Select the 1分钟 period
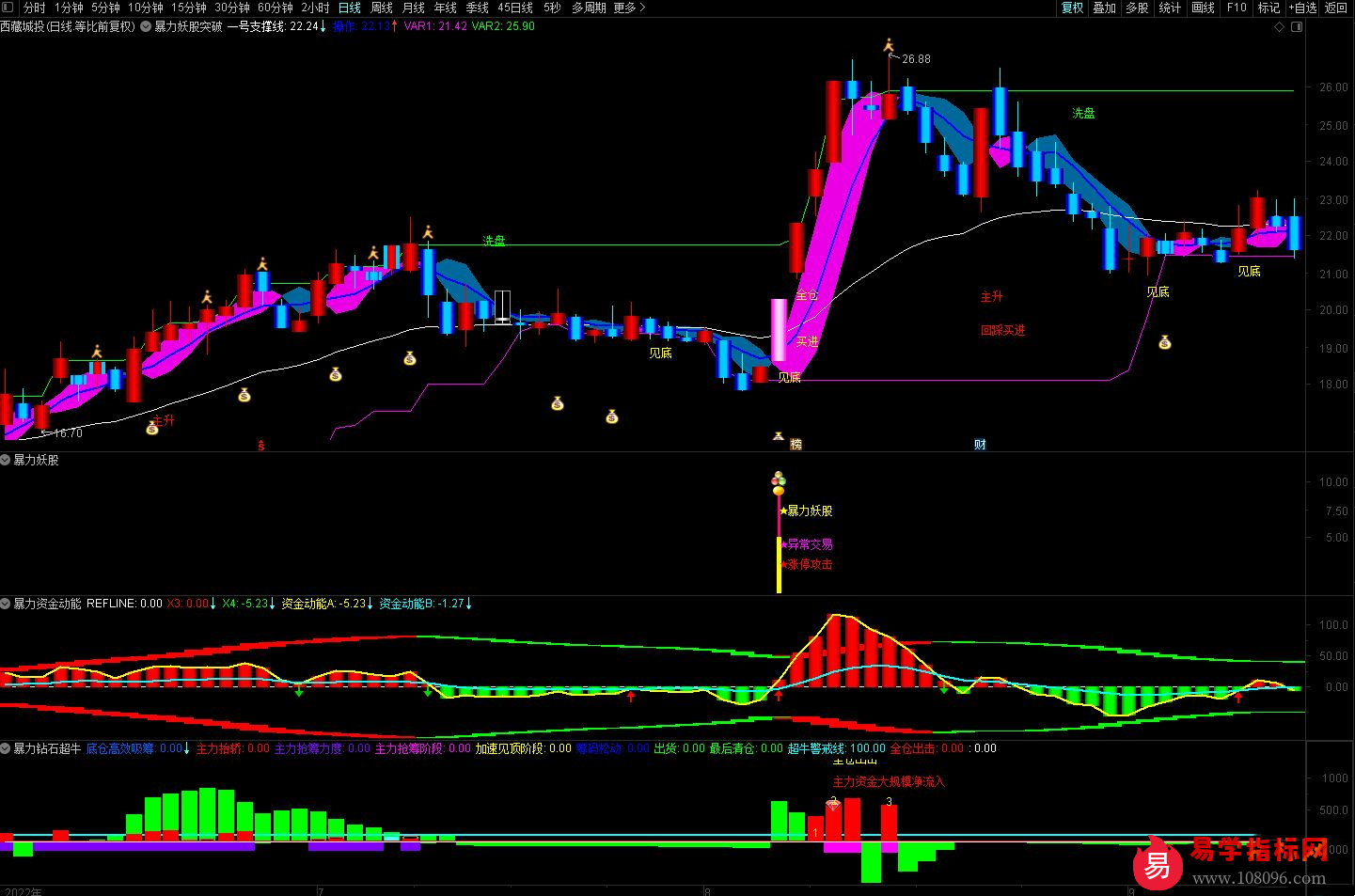 pyautogui.click(x=69, y=8)
